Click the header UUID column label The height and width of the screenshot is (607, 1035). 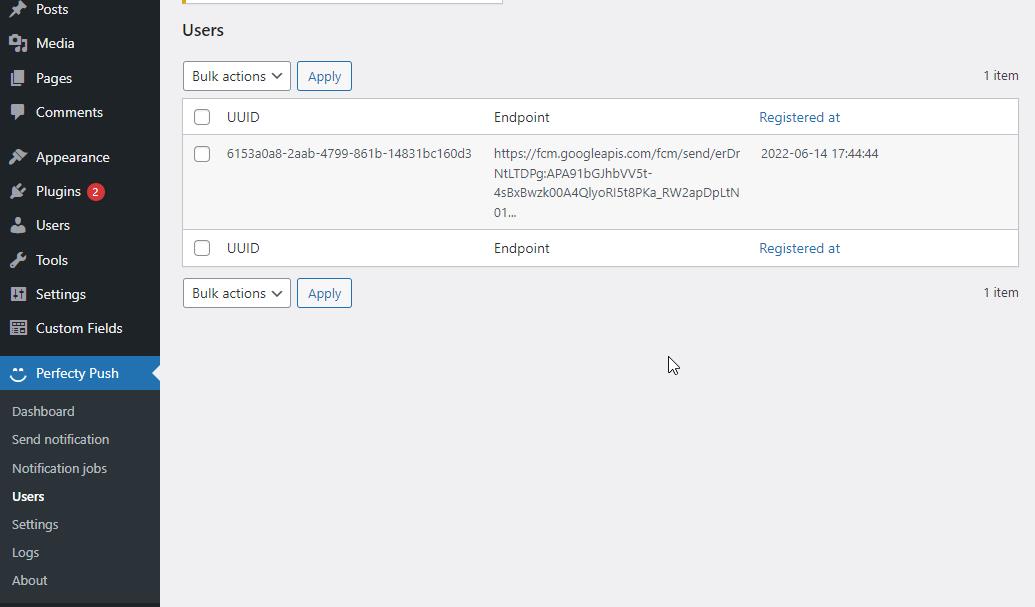coord(243,117)
